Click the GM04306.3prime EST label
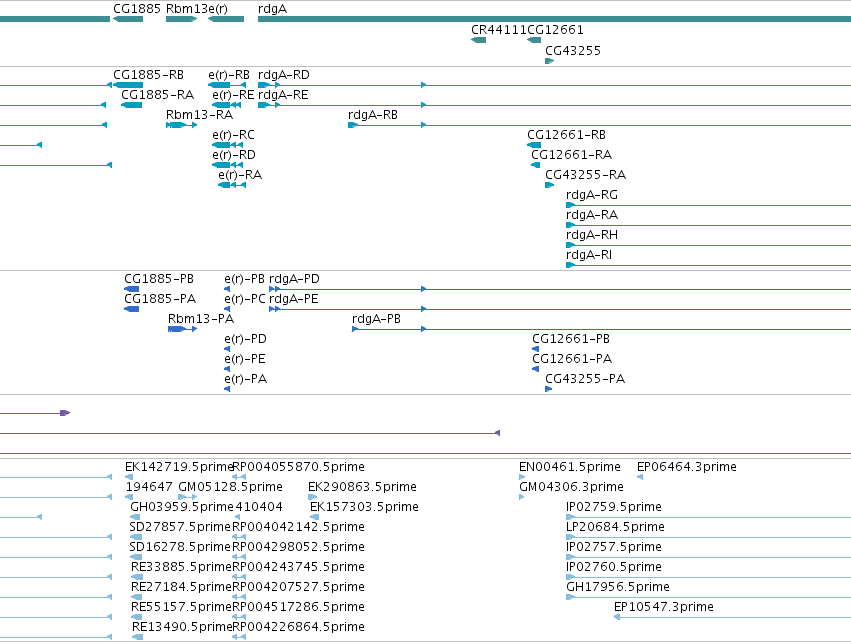The height and width of the screenshot is (642, 851). click(571, 487)
